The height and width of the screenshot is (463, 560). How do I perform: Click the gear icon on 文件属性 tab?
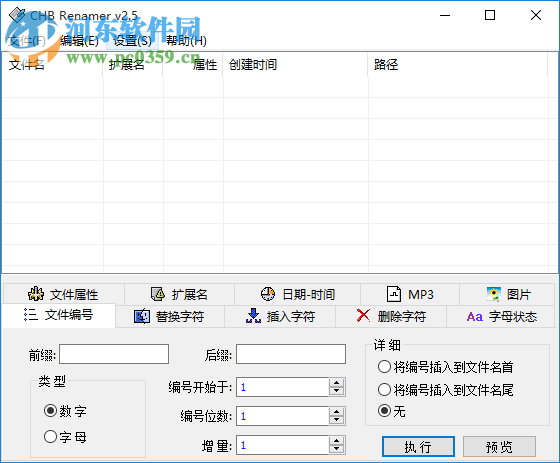click(36, 294)
